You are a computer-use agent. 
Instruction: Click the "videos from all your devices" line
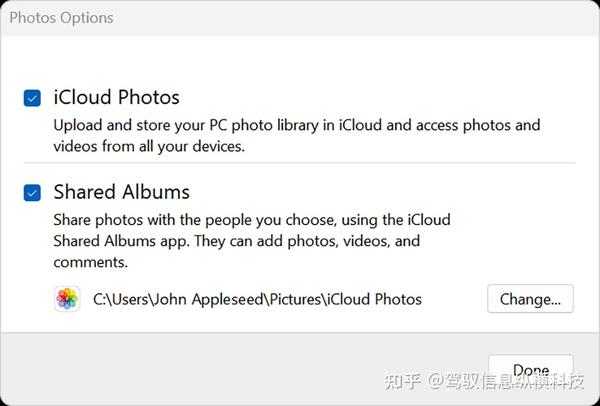[x=149, y=146]
